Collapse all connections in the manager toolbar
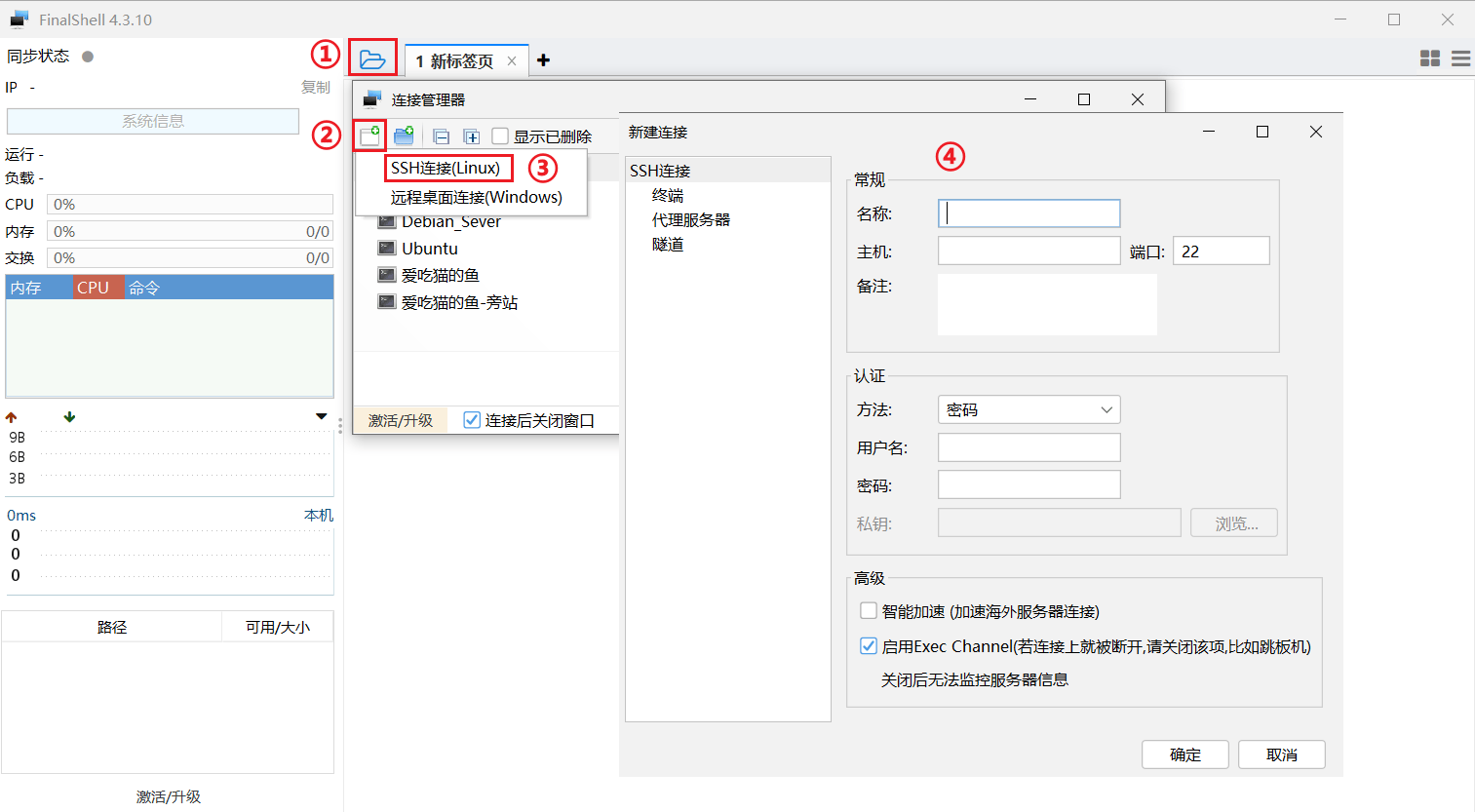Image resolution: width=1475 pixels, height=812 pixels. click(441, 136)
